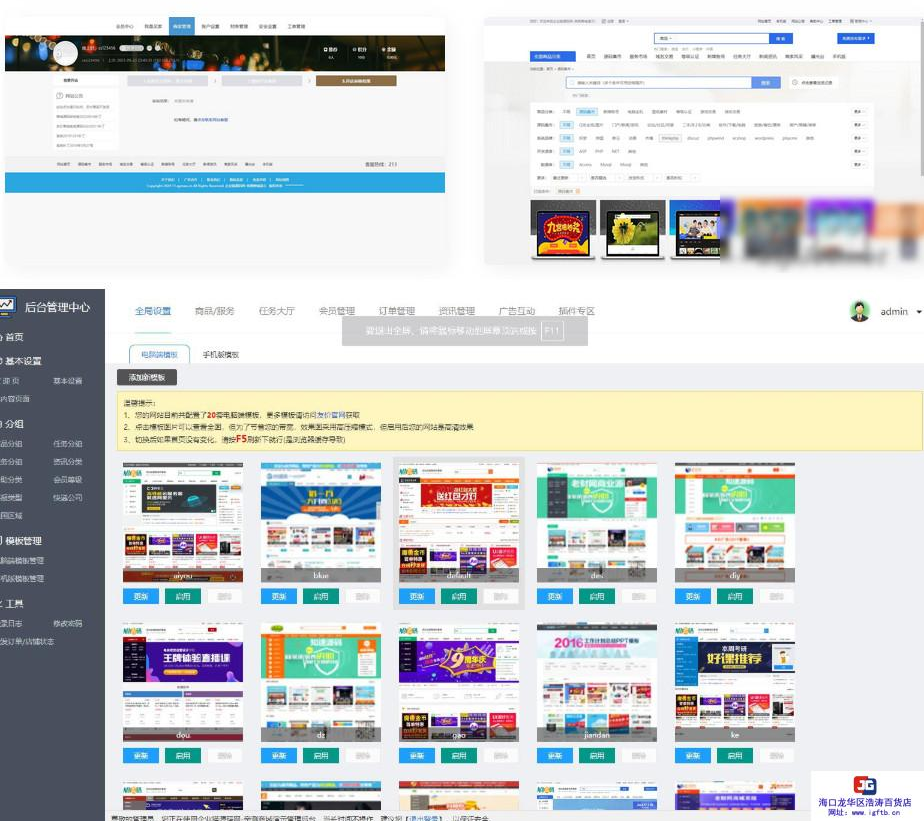Click the 后台管理中心 logo icon
The width and height of the screenshot is (924, 821).
pyautogui.click(x=7, y=307)
